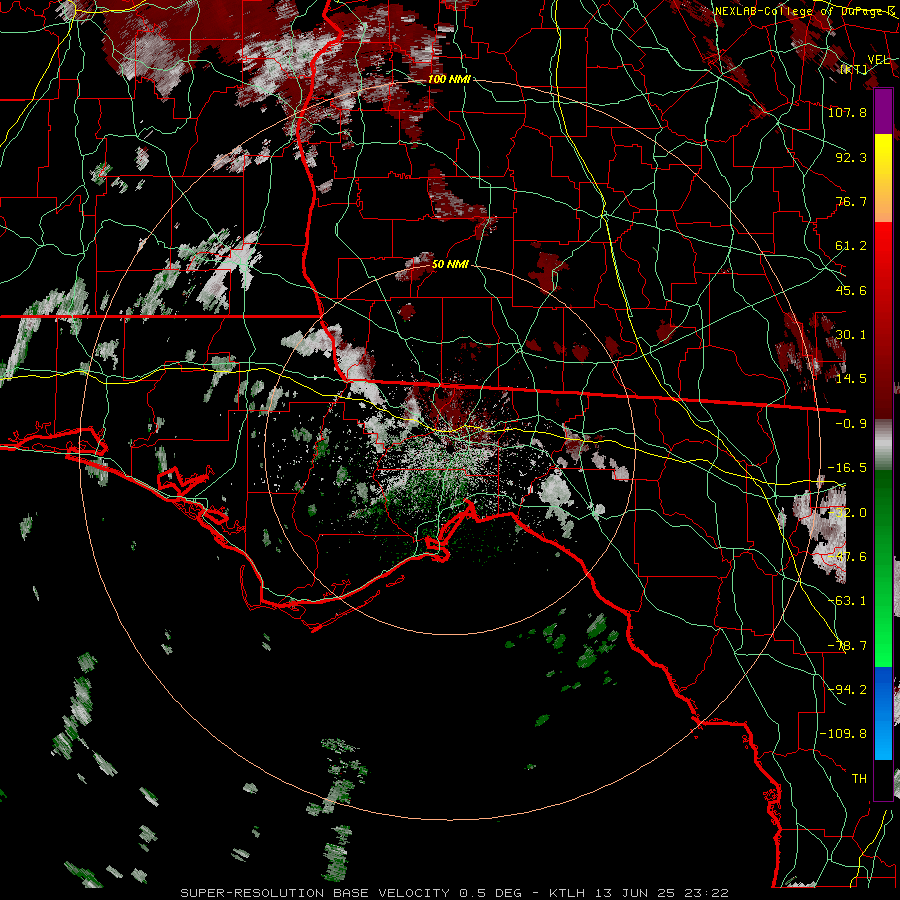The width and height of the screenshot is (900, 900).
Task: Click the 61.2 velocity scale value
Action: coord(851,246)
